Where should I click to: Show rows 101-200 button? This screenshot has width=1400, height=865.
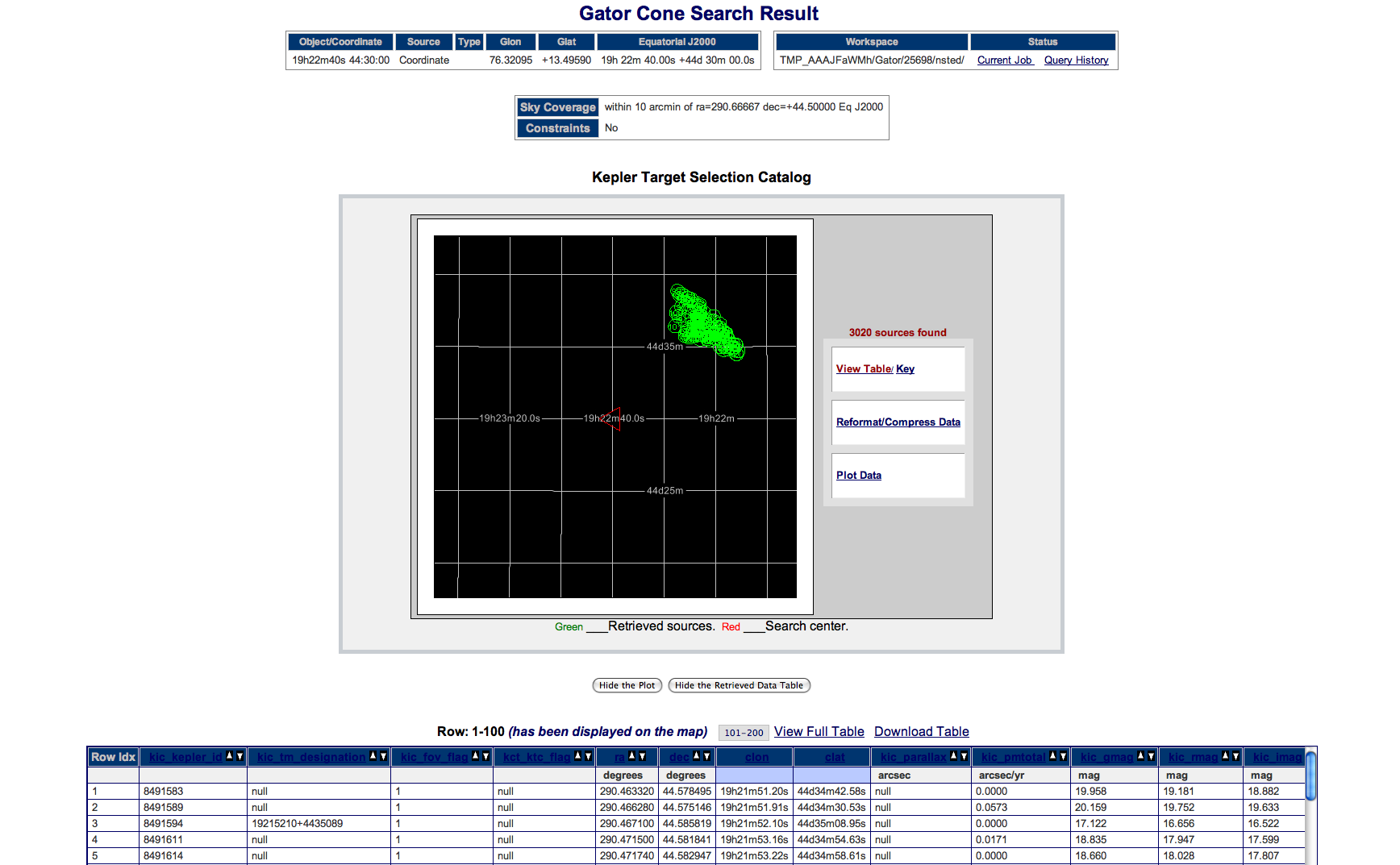tap(744, 733)
